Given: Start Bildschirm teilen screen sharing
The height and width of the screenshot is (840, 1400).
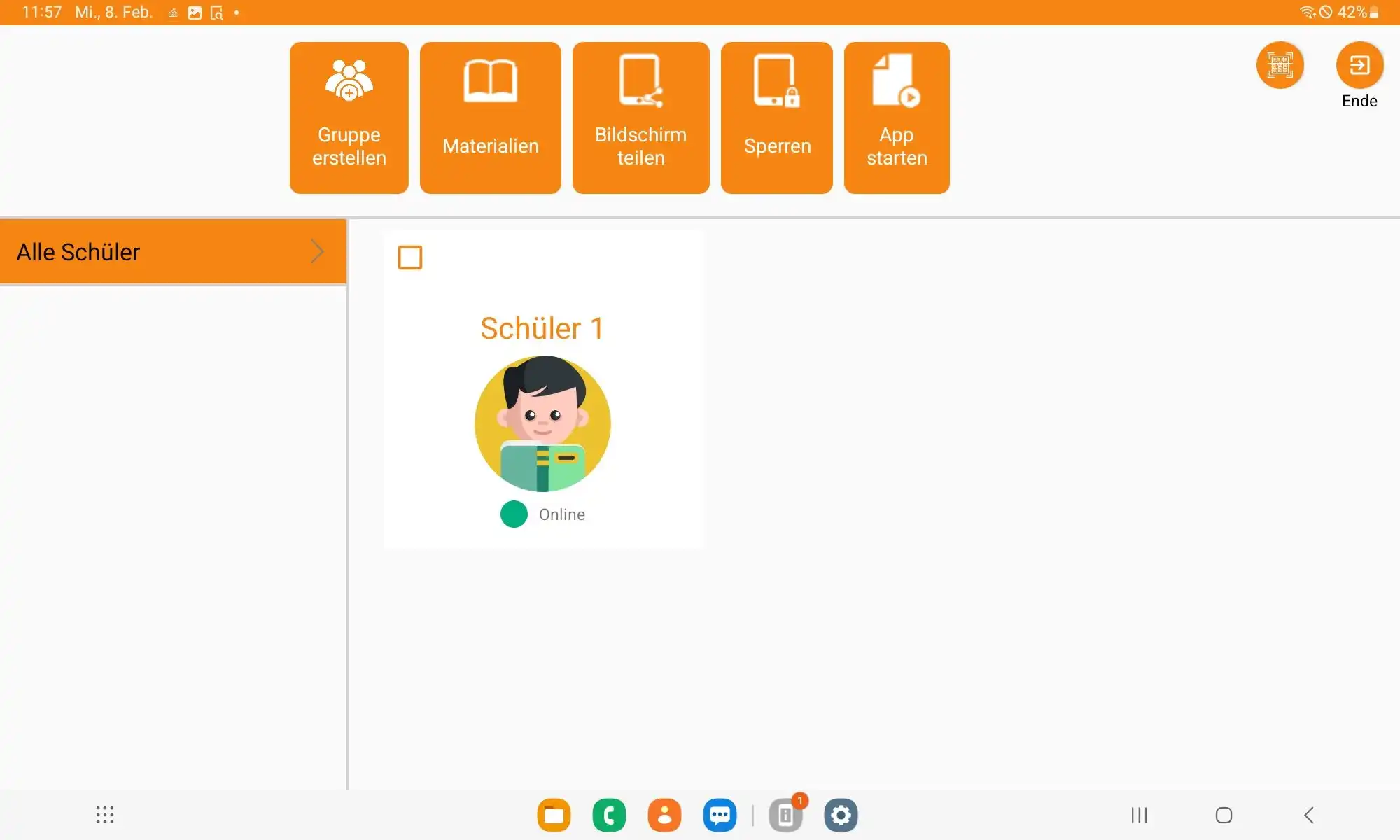Looking at the screenshot, I should click(640, 118).
